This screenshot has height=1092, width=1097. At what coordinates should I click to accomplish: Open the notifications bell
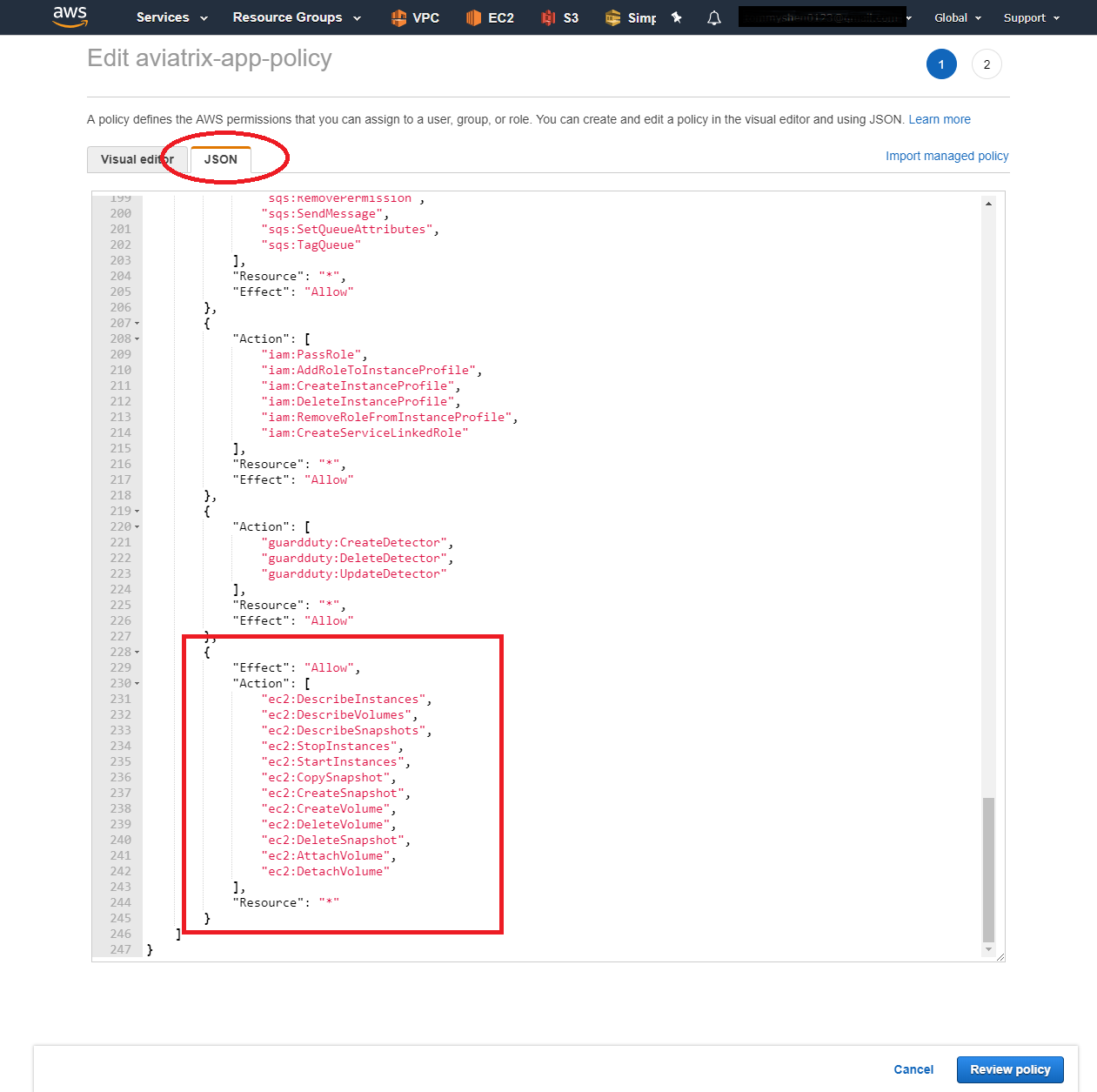coord(714,17)
